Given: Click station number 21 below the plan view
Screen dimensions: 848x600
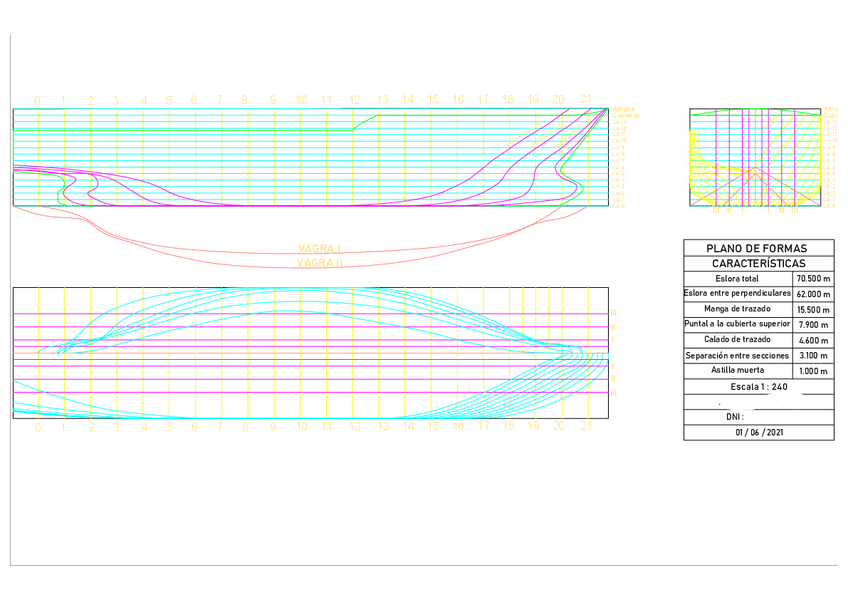Looking at the screenshot, I should (587, 427).
